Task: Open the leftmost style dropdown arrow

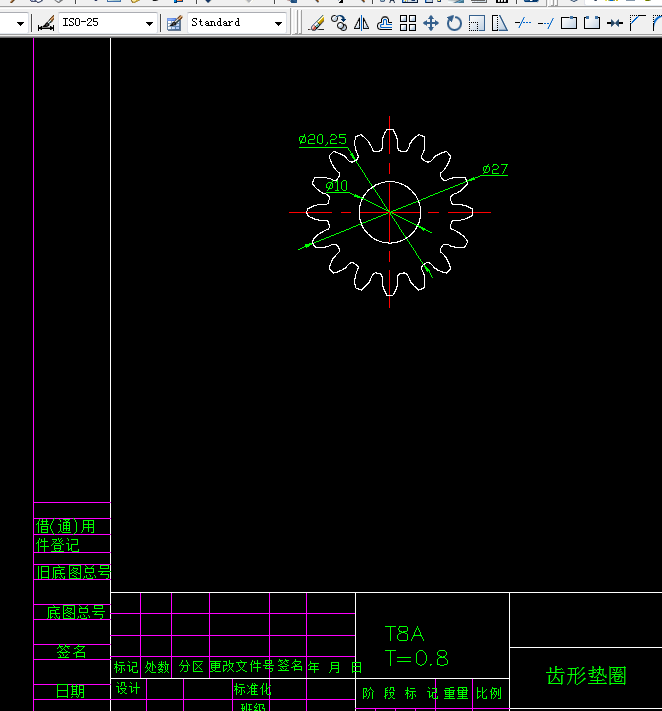Action: click(x=20, y=23)
